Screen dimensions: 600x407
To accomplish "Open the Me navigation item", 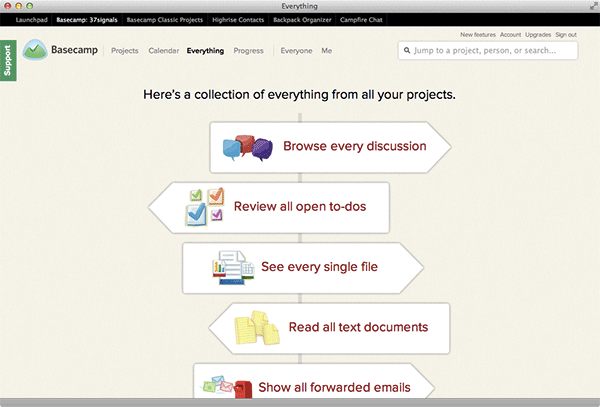I will click(326, 50).
